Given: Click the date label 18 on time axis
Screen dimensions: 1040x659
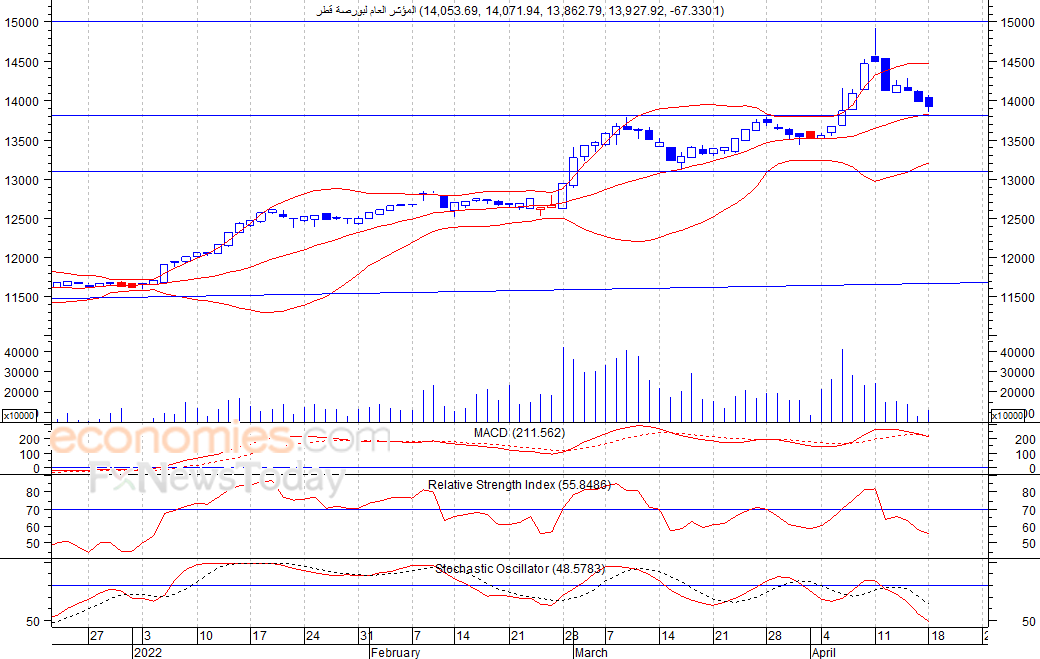Looking at the screenshot, I should 938,636.
